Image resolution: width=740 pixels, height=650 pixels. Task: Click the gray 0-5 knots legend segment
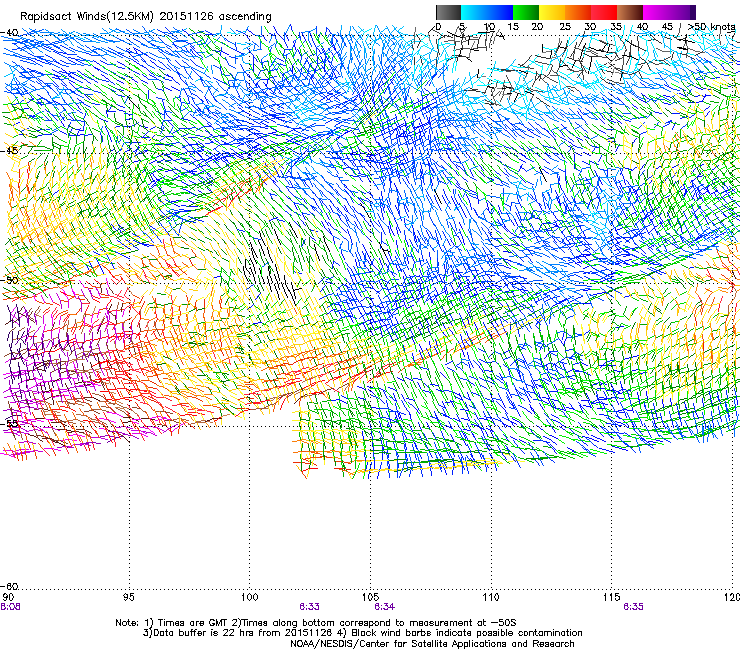[448, 12]
